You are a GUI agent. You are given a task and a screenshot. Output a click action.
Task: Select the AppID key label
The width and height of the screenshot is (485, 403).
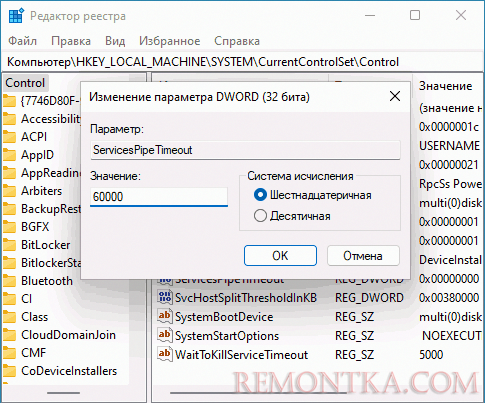[37, 155]
